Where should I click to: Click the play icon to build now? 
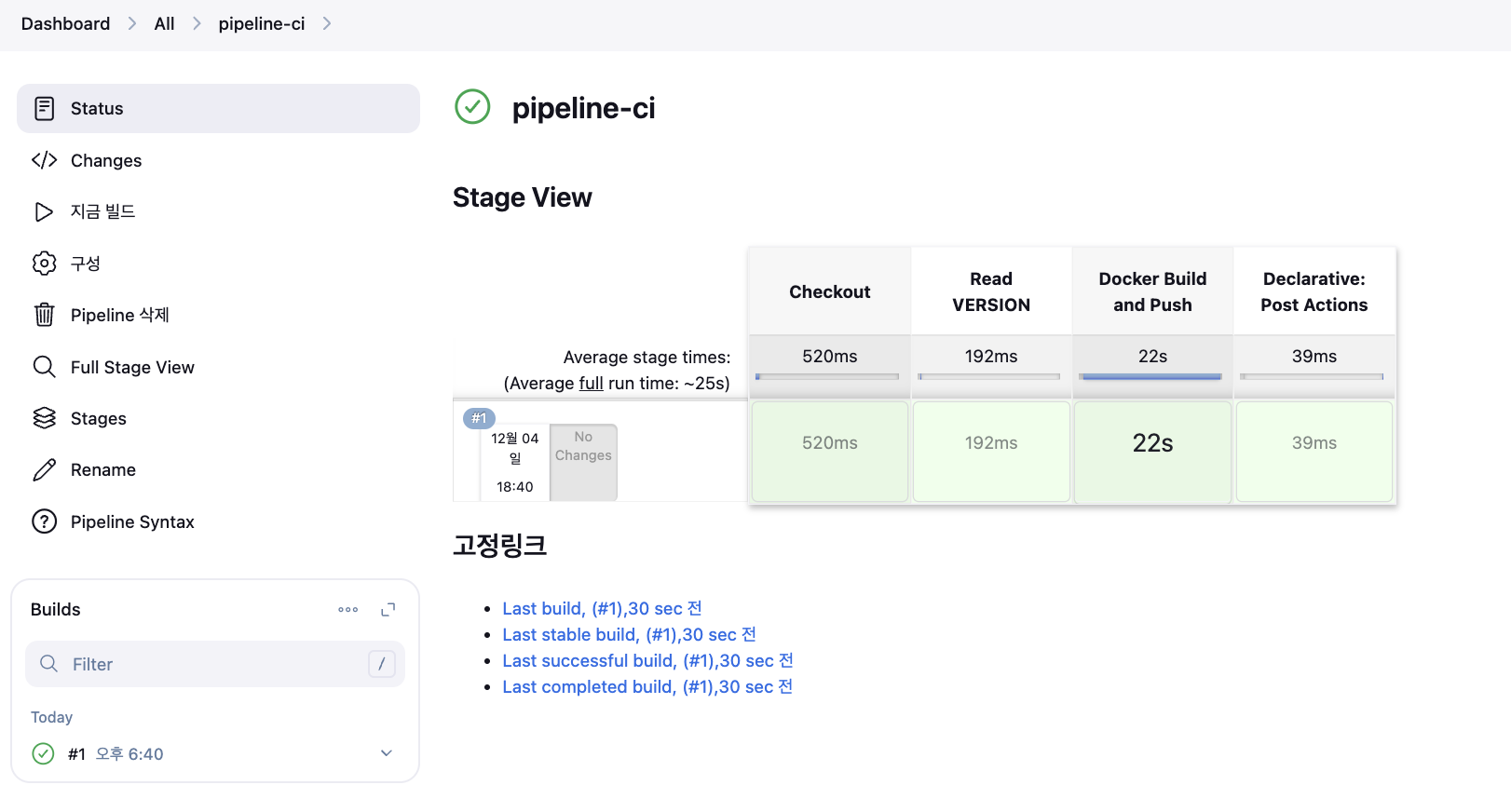point(44,212)
